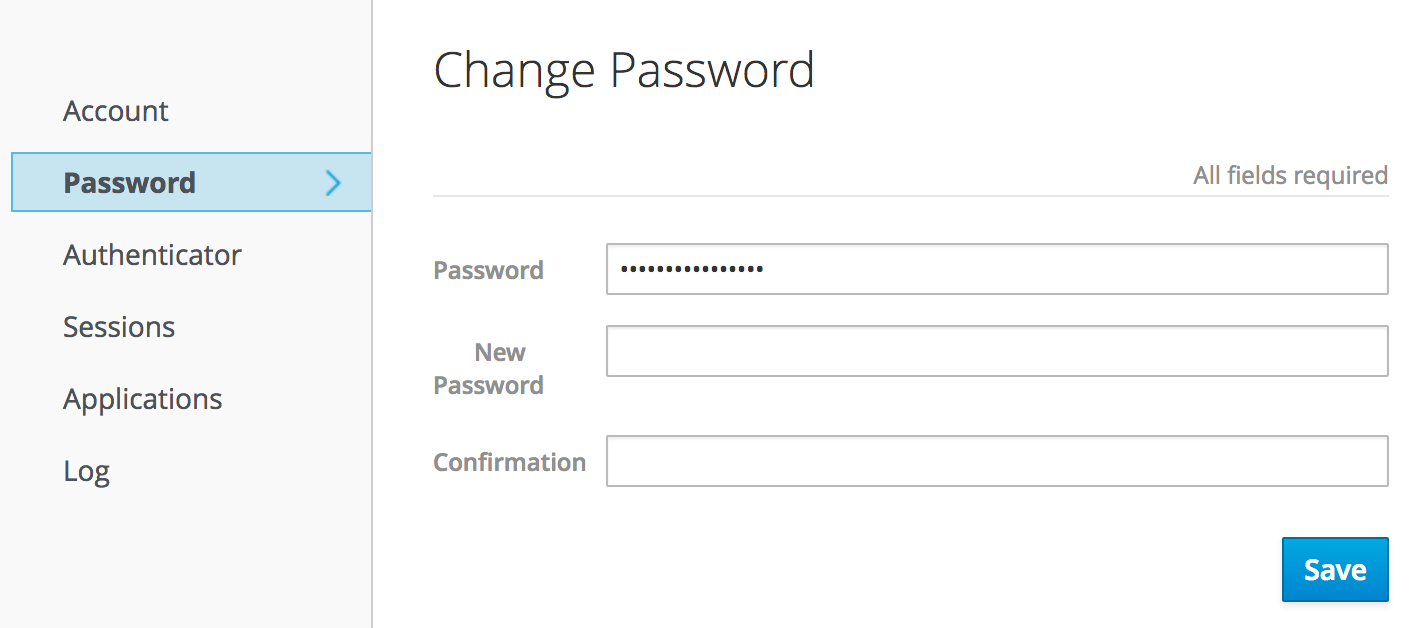Click the chevron arrow beside Password
Screen dimensions: 1412x628
[x=334, y=182]
